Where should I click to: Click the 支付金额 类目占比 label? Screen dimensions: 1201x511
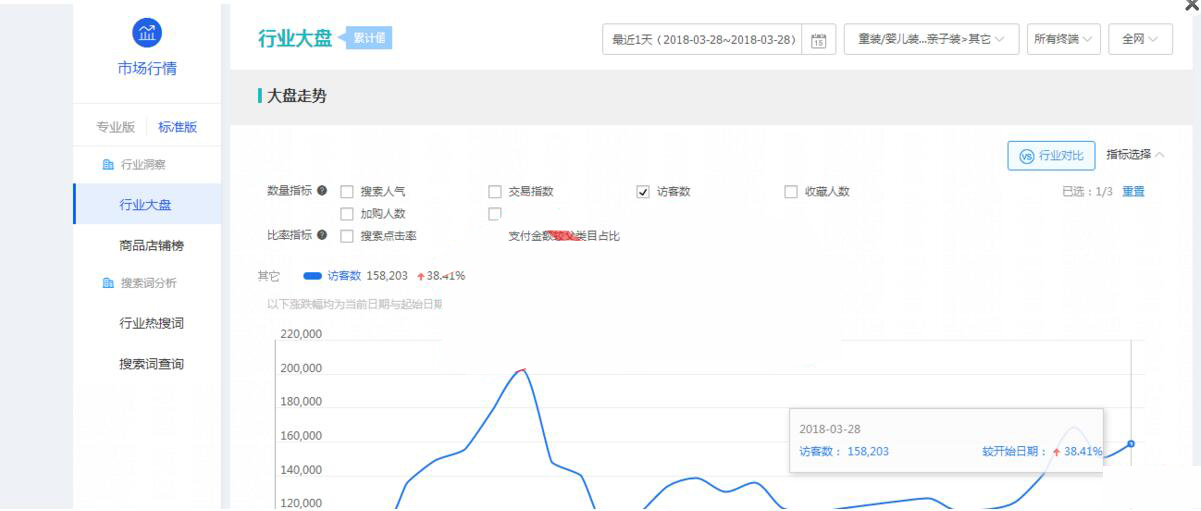coord(565,236)
